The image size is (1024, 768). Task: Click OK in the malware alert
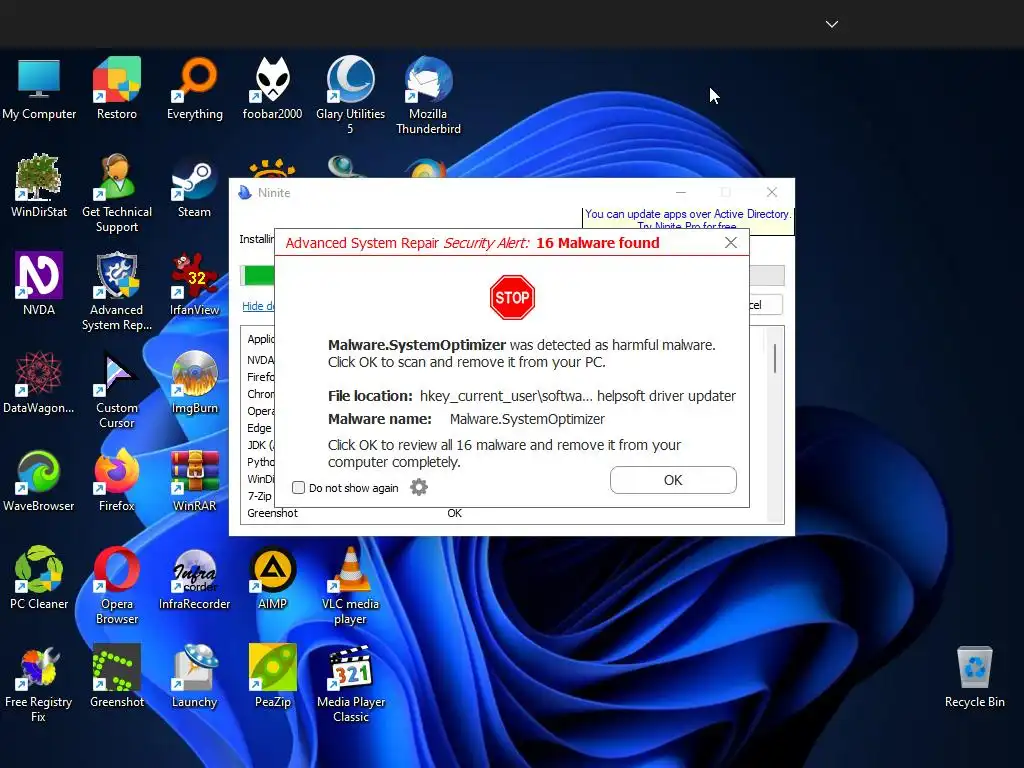tap(673, 480)
